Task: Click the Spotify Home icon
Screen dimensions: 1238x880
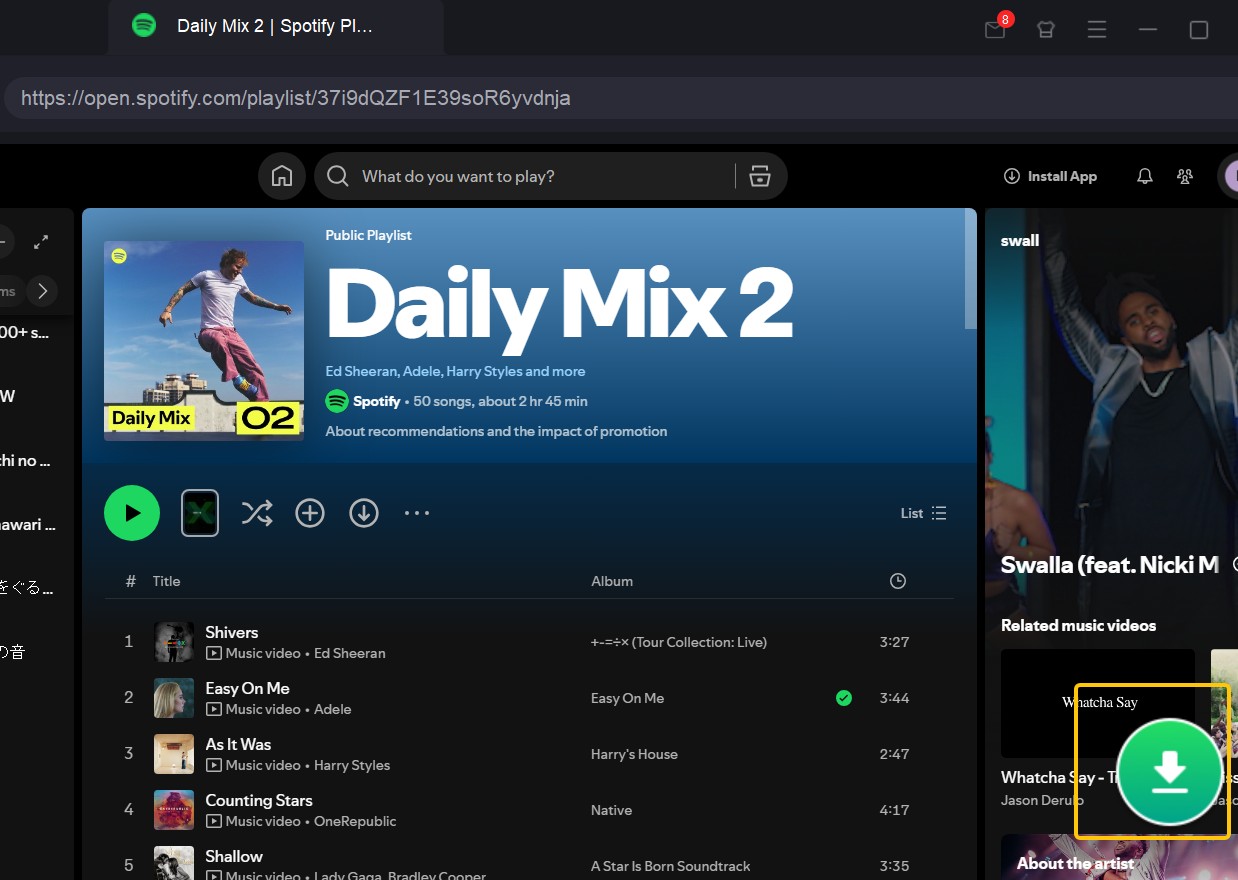Action: [282, 176]
